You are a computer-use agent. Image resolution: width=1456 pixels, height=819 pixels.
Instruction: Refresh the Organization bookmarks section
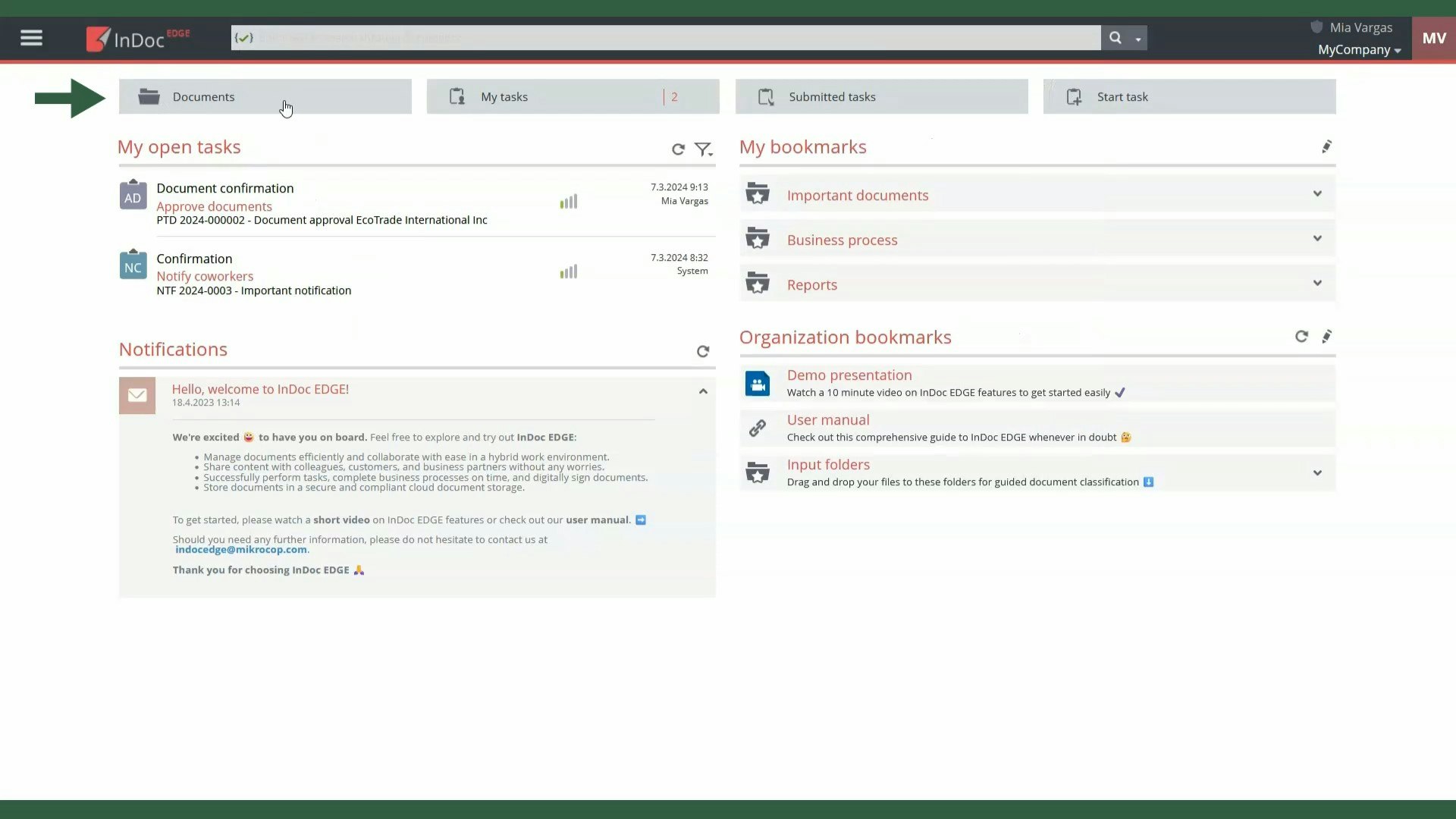coord(1301,337)
